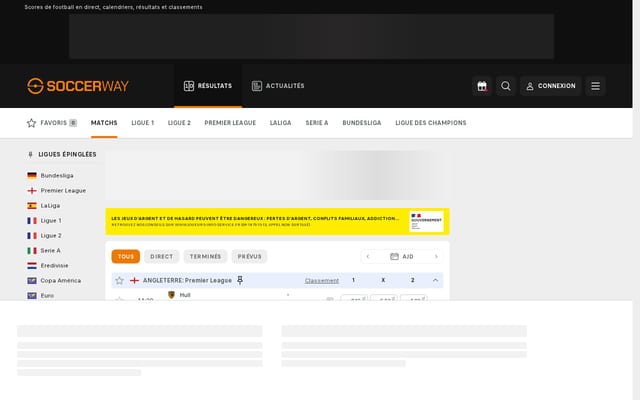Open LaLiga in top navigation
Viewport: 640px width, 400px height.
click(x=280, y=123)
